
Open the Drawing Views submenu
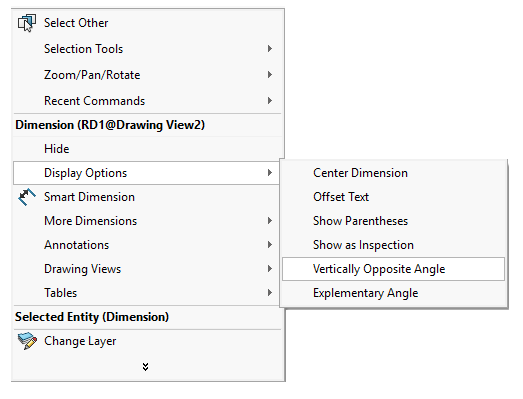coord(147,269)
